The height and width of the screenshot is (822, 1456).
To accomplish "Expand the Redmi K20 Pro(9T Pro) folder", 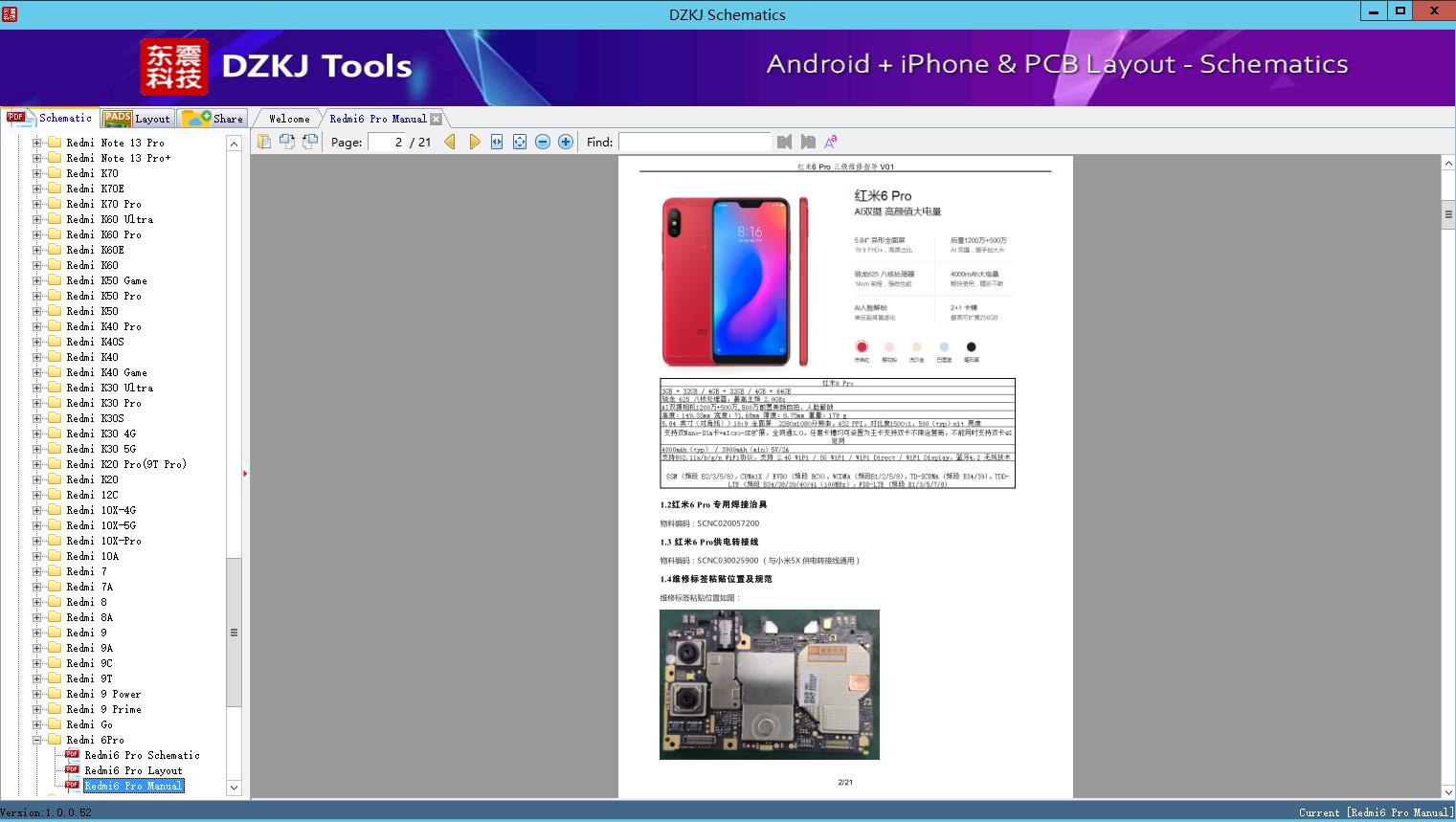I will pyautogui.click(x=36, y=464).
